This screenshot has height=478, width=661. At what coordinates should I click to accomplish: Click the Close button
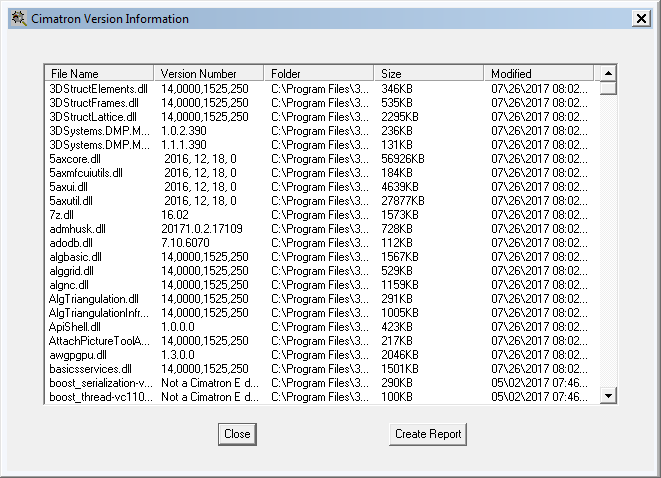(x=237, y=434)
